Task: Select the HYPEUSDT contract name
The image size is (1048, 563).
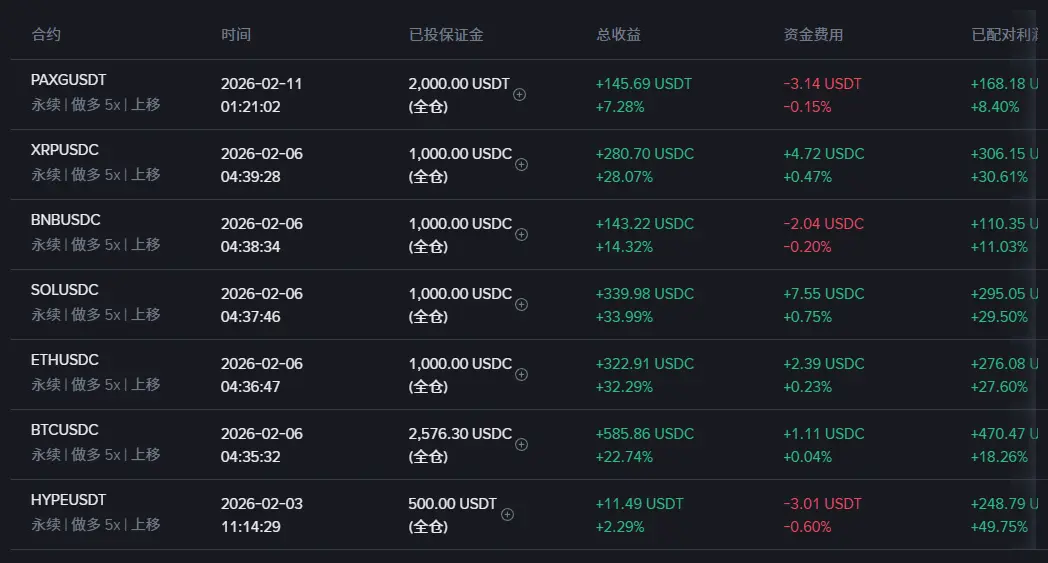Action: click(x=68, y=500)
